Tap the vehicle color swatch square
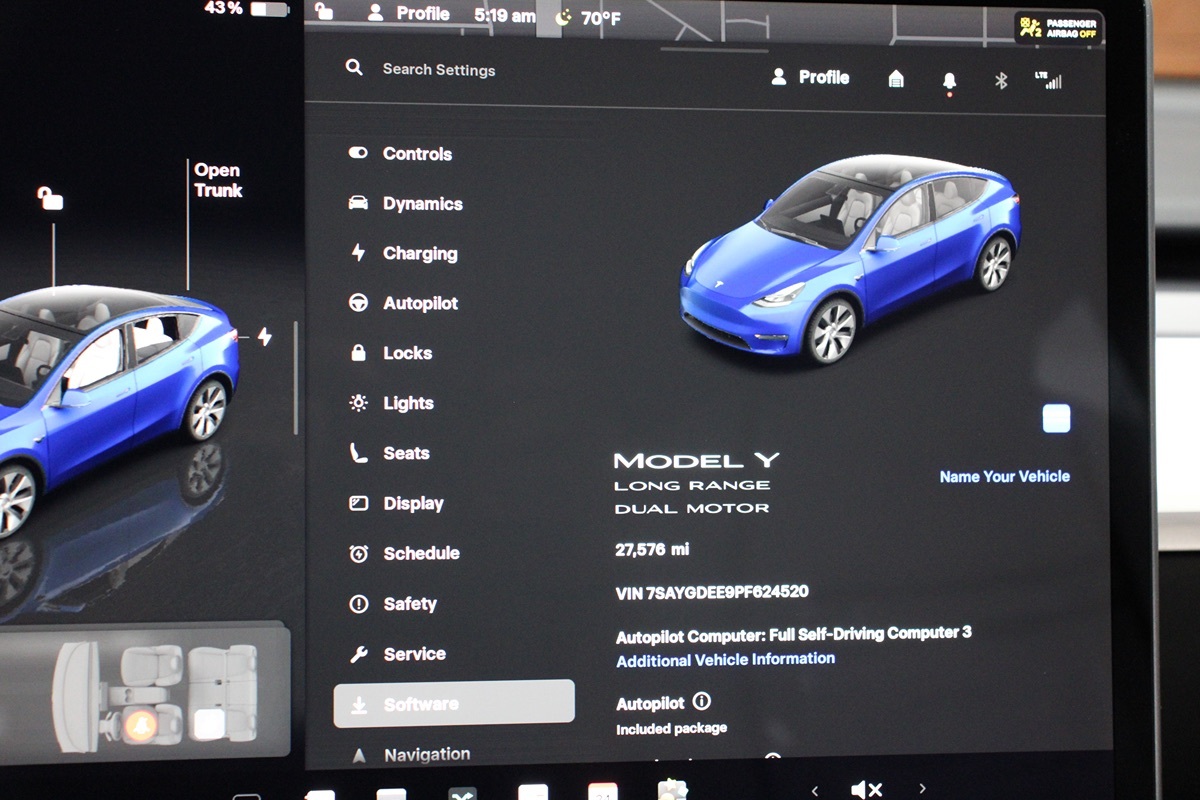 tap(1056, 418)
